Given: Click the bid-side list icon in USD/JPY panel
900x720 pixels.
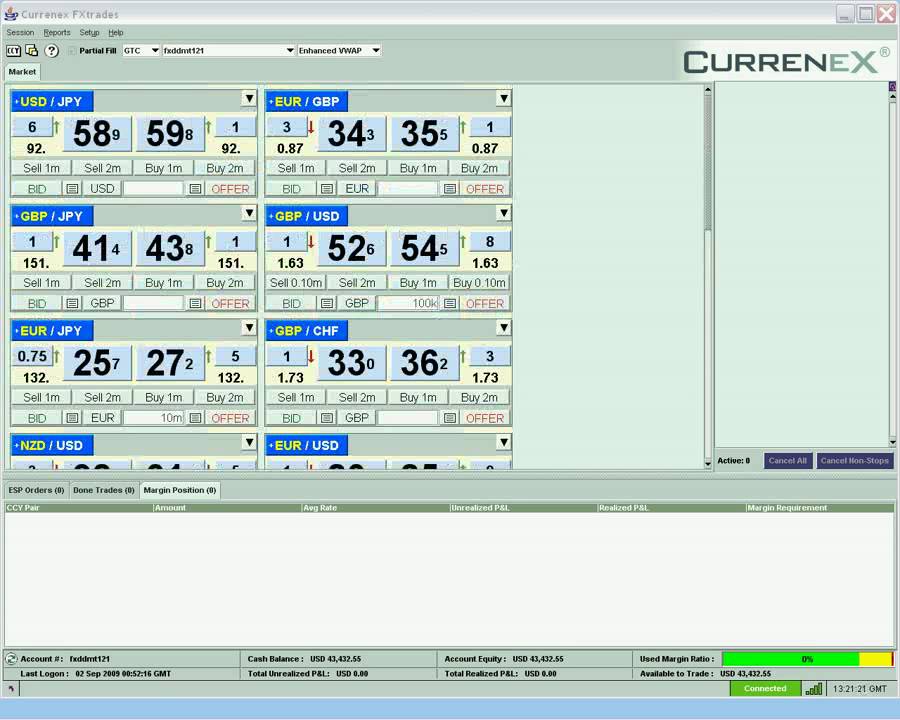Looking at the screenshot, I should click(x=72, y=188).
